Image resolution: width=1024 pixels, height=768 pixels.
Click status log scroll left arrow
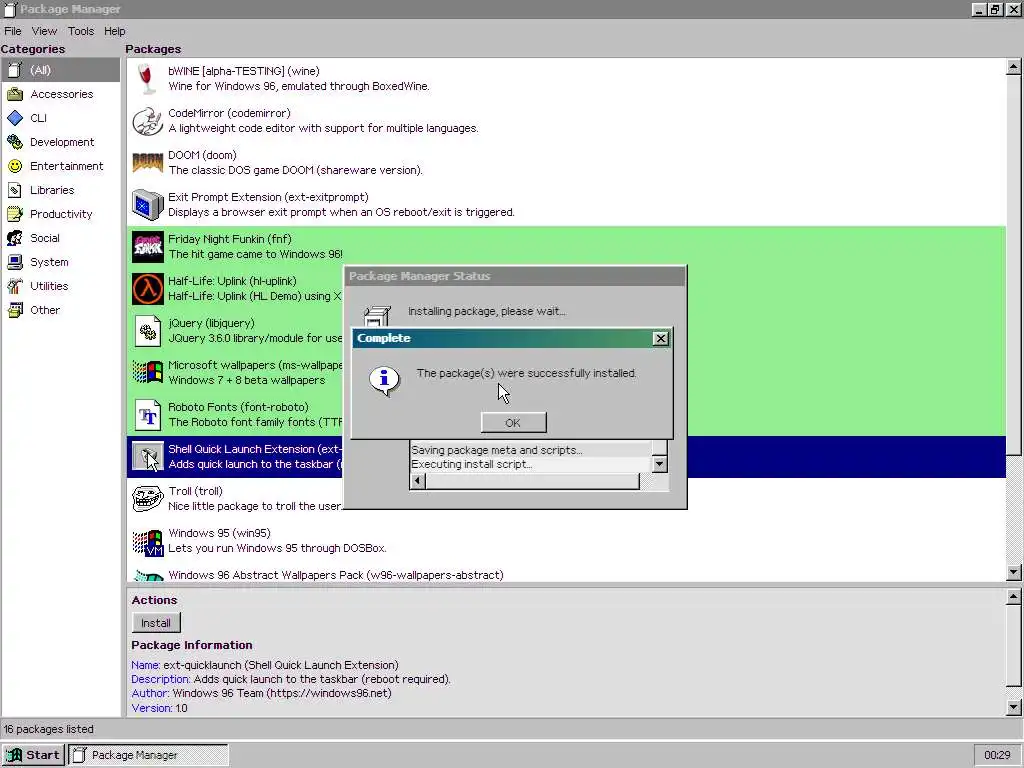tap(418, 481)
